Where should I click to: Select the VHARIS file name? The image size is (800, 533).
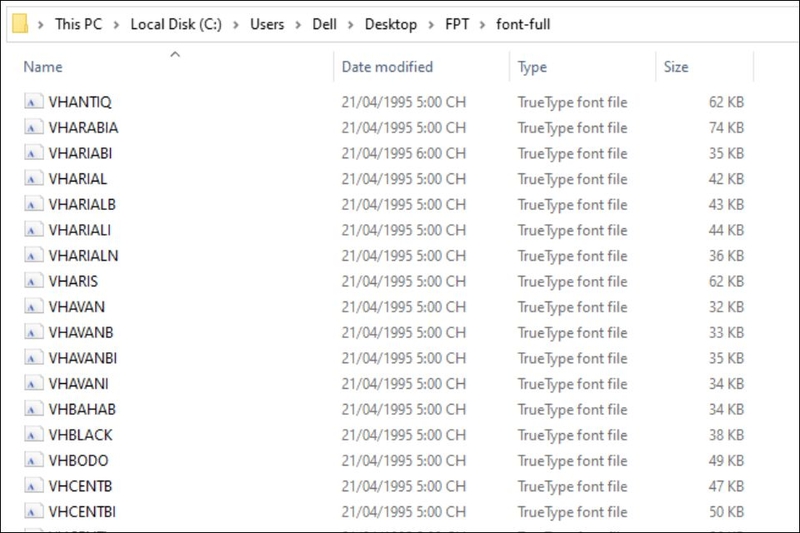coord(73,282)
